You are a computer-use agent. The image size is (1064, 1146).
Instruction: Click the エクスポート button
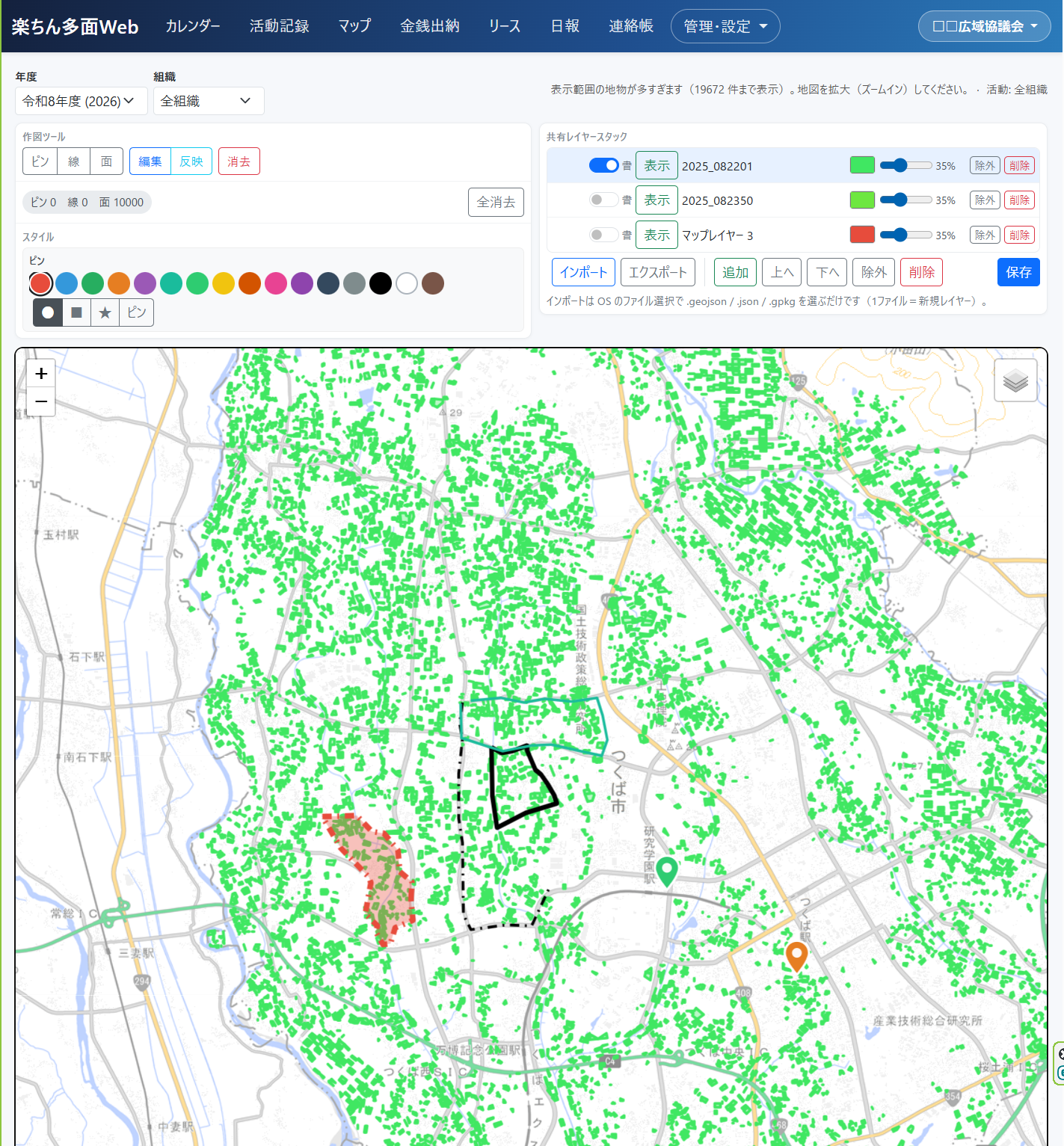658,272
